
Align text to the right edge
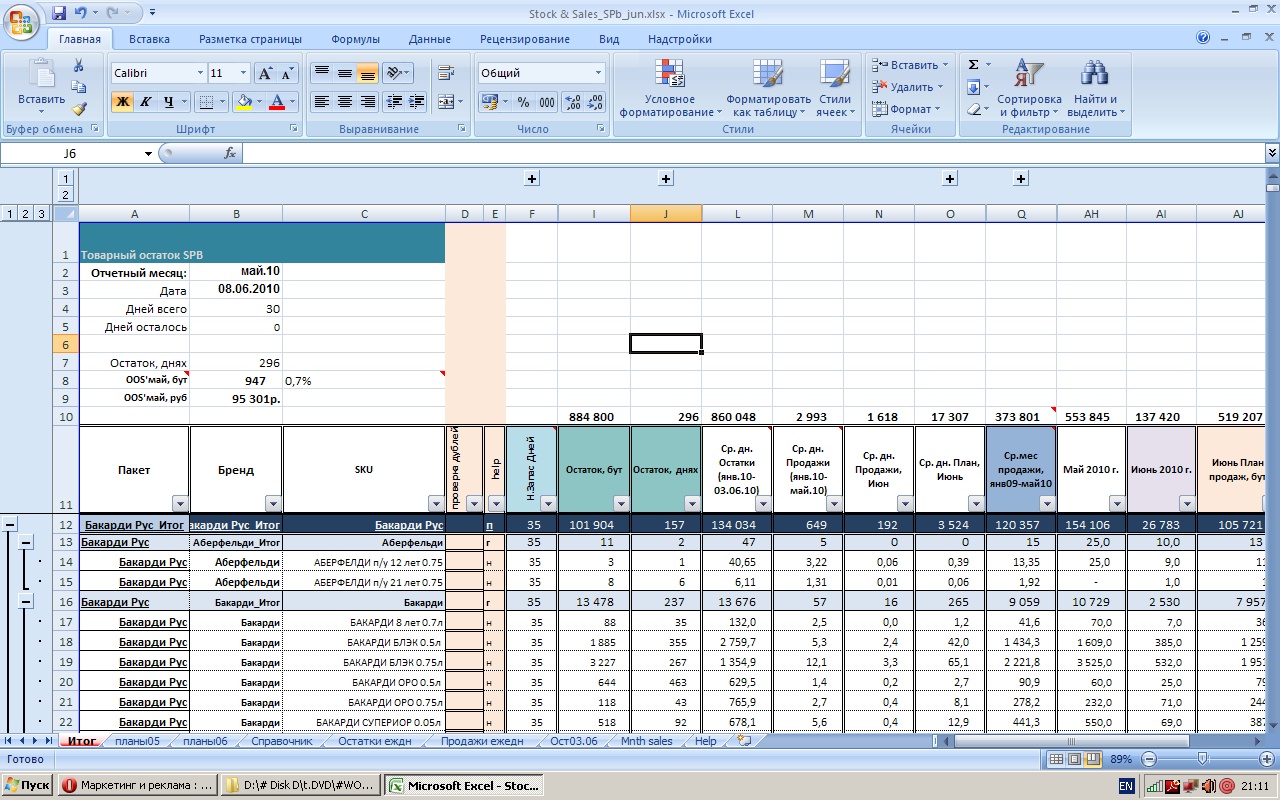coord(367,102)
